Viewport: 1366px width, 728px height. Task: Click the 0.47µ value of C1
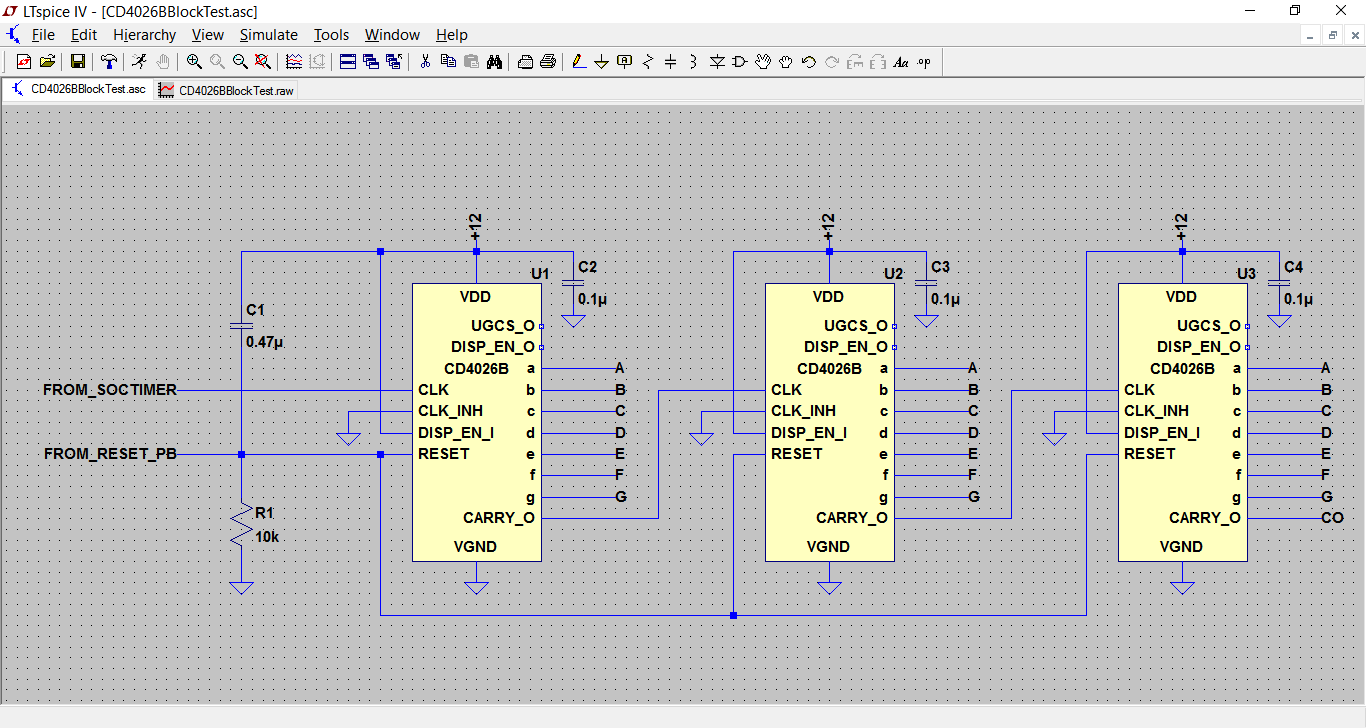265,342
